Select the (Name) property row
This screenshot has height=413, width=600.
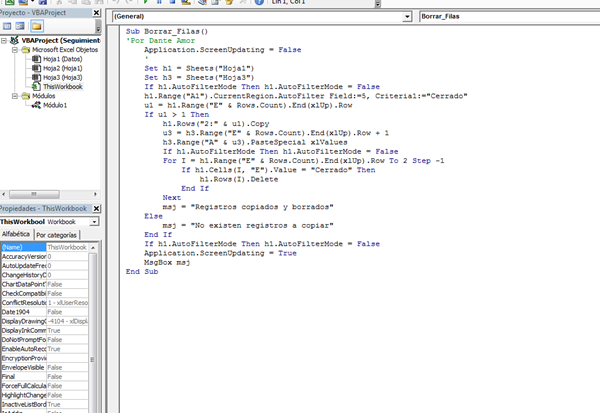pos(22,246)
